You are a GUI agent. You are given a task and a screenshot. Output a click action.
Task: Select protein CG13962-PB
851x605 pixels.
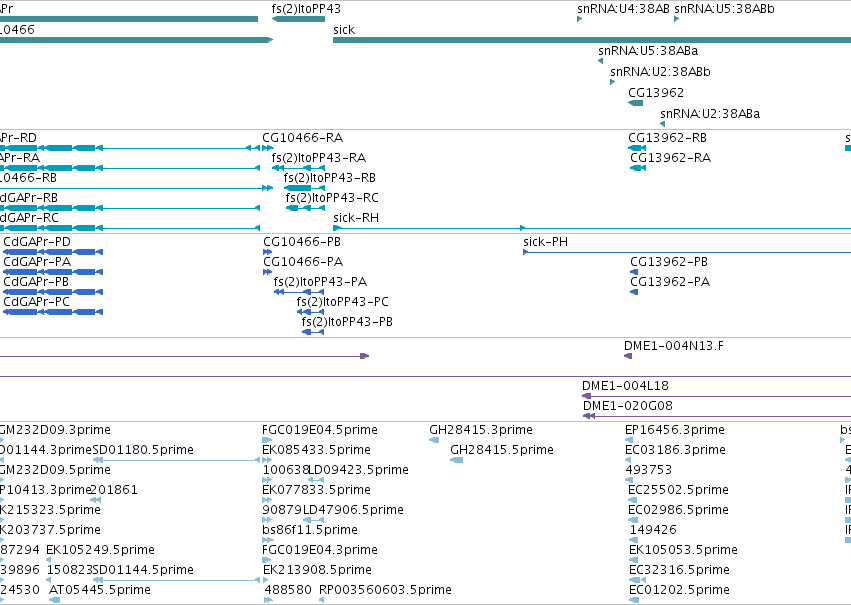(x=669, y=262)
